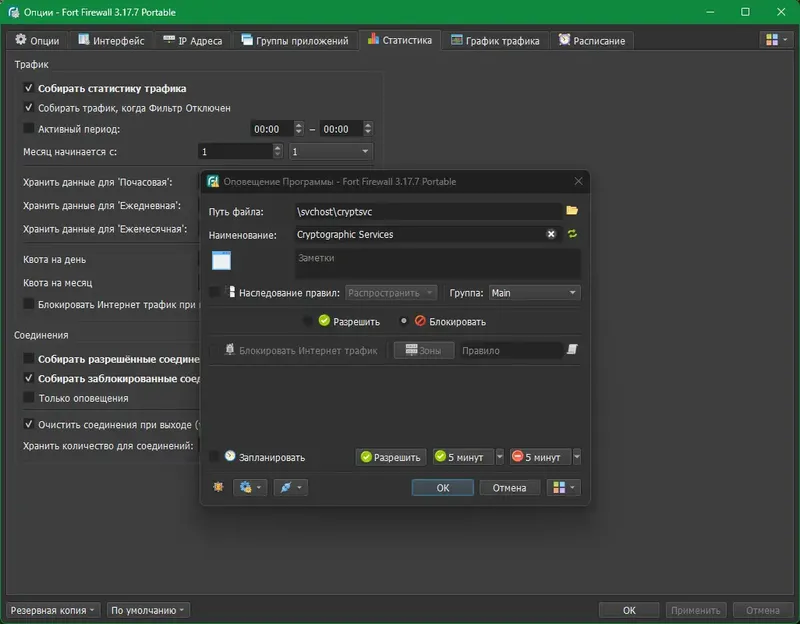The image size is (800, 624).
Task: Click Применить in the Options window
Action: pos(696,610)
